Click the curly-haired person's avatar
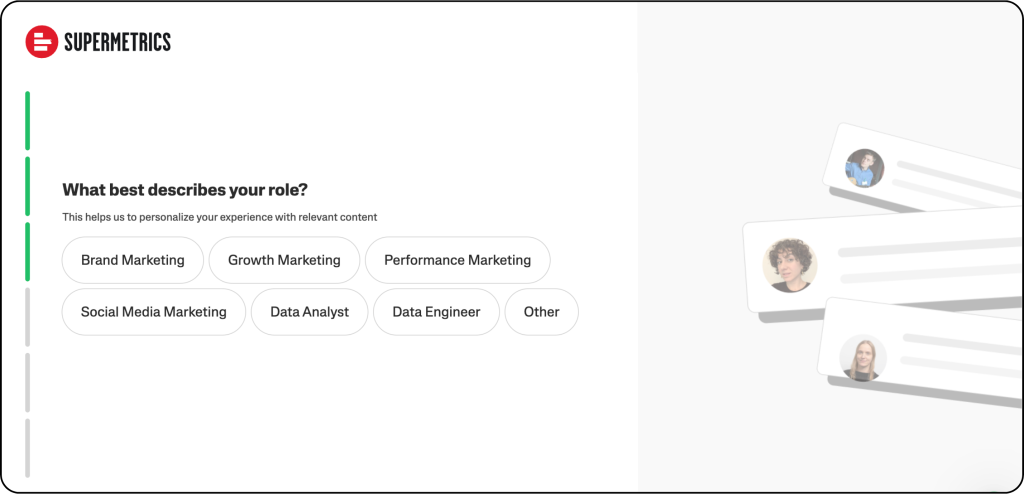Screen dimensions: 1024x494 click(790, 265)
